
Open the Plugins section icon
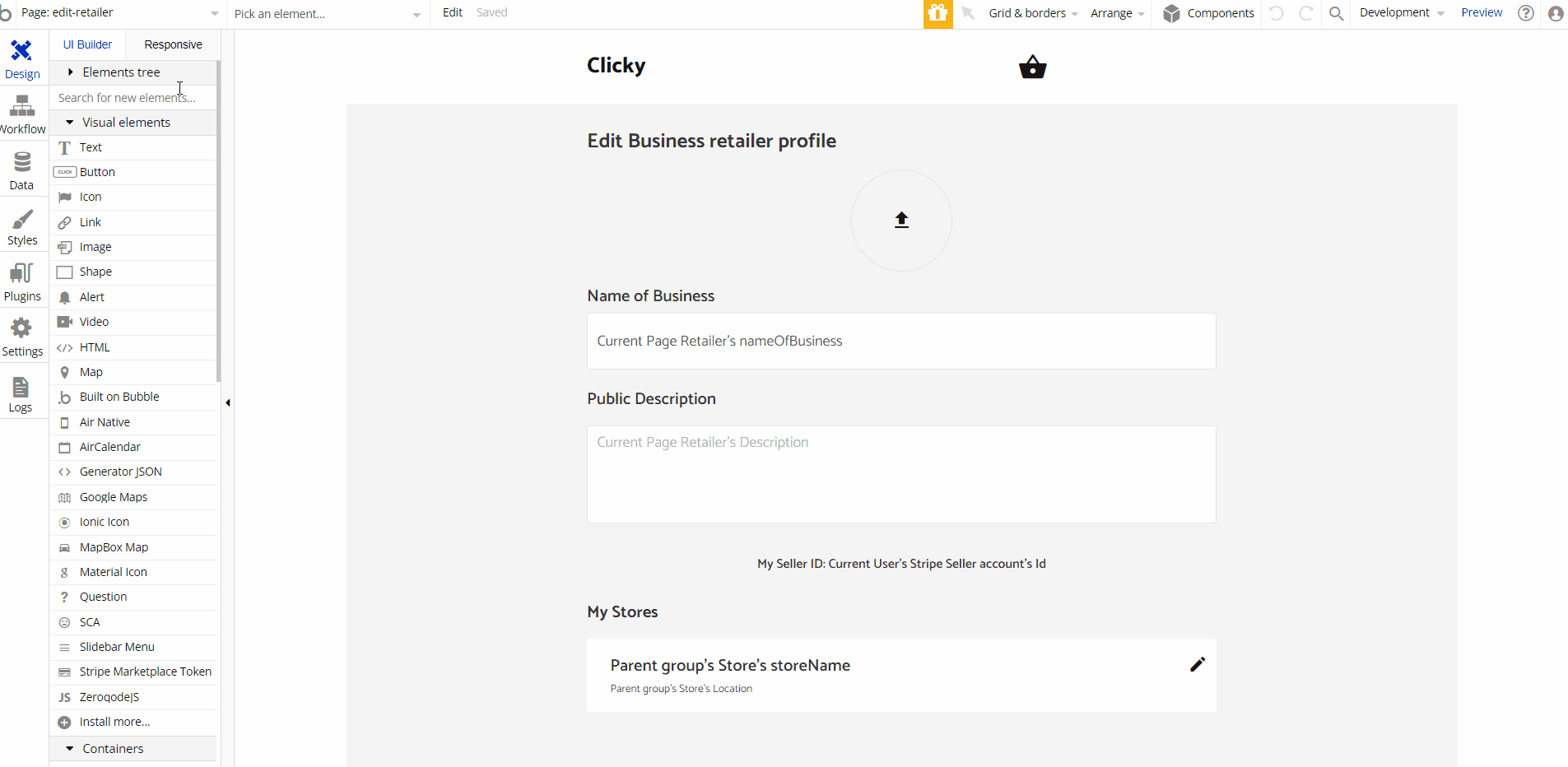tap(22, 281)
